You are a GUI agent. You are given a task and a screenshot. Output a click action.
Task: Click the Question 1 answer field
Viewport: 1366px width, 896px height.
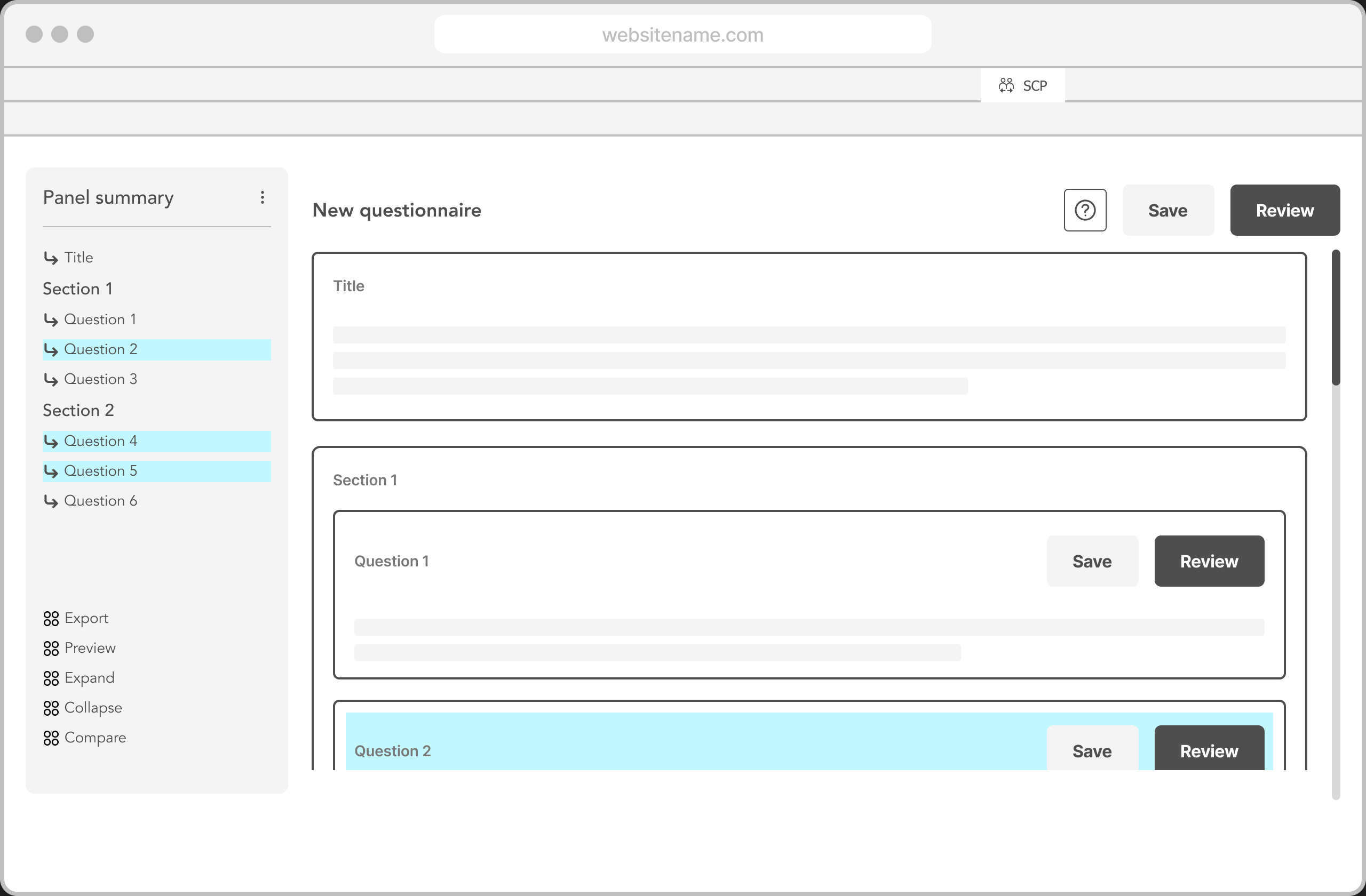[809, 639]
